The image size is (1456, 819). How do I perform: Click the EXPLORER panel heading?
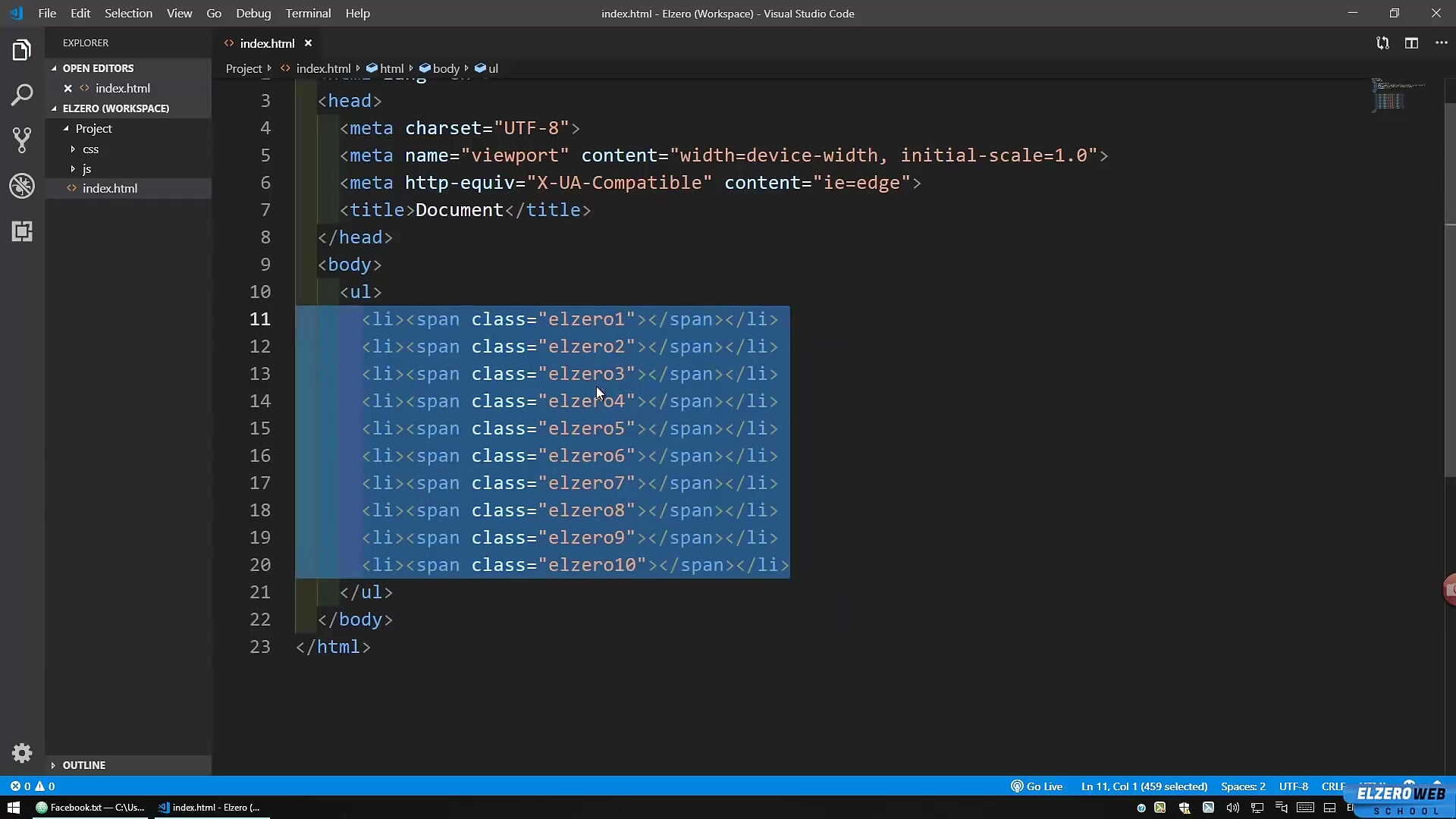tap(85, 43)
